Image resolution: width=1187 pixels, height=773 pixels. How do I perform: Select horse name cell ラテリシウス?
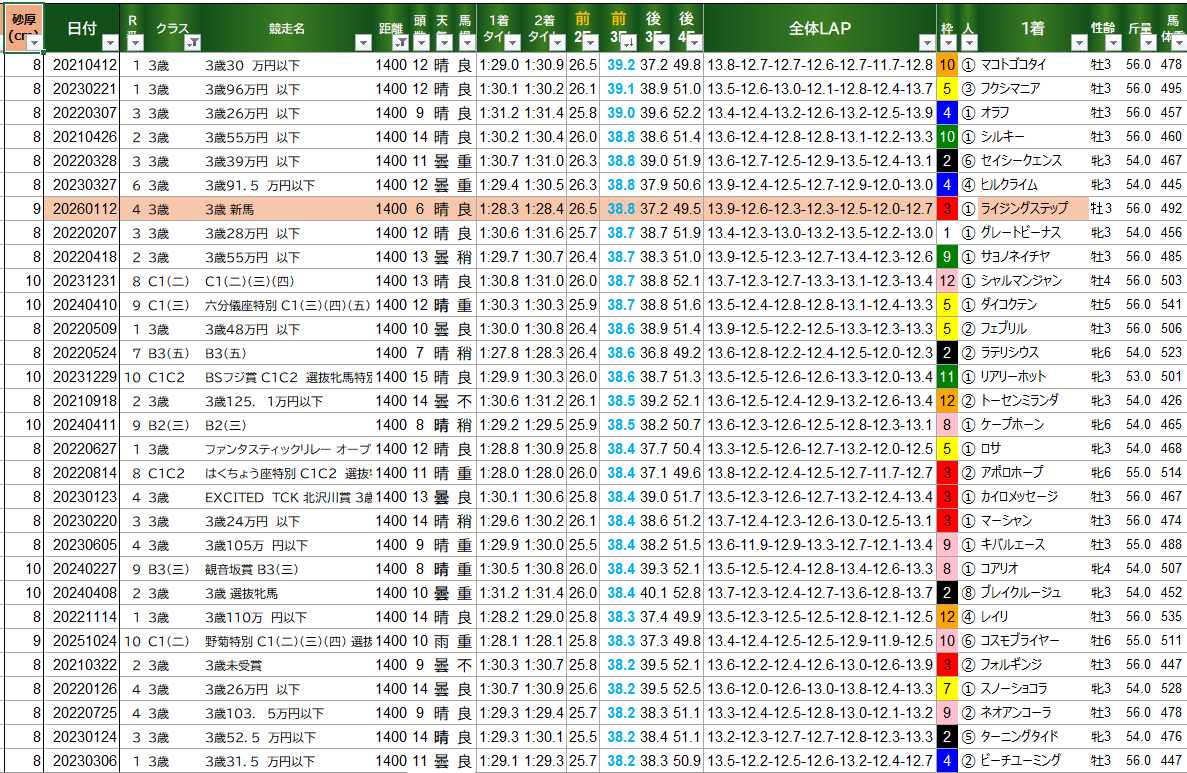pos(1033,353)
